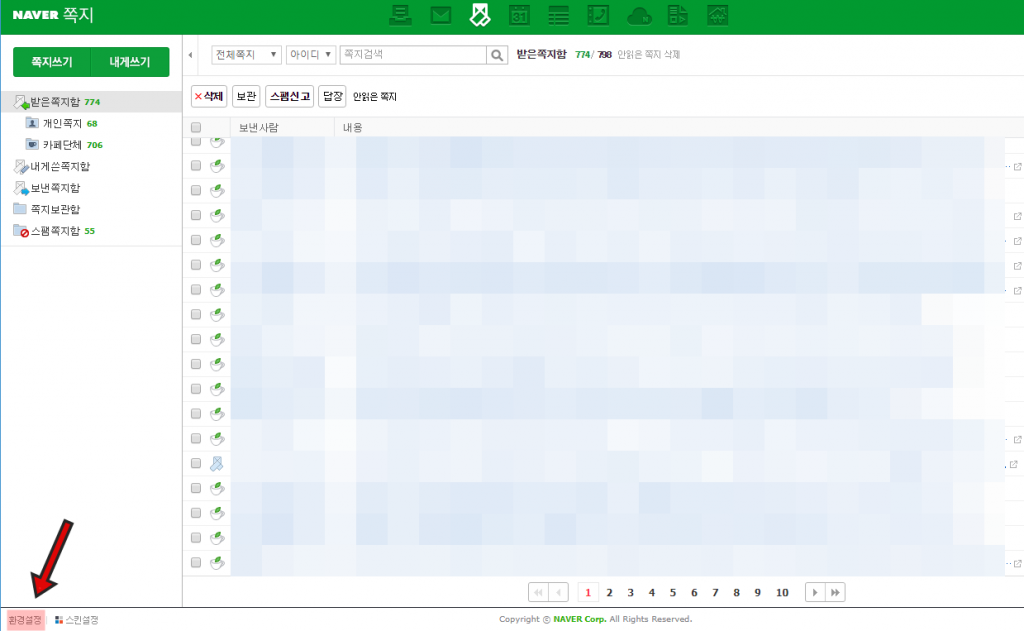This screenshot has width=1024, height=631.
Task: Click the 내용 column header
Action: point(353,128)
